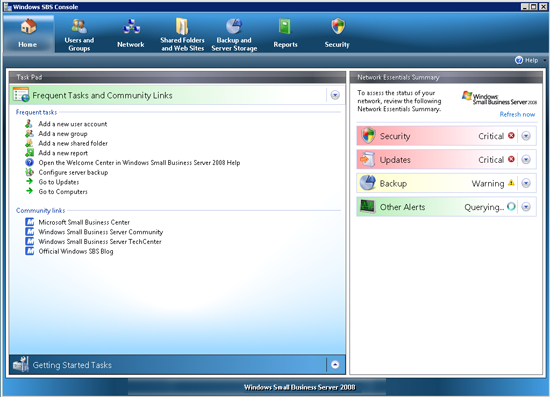Click green arrow beside Go to Updates
Screen dimensions: 550x397
click(29, 181)
